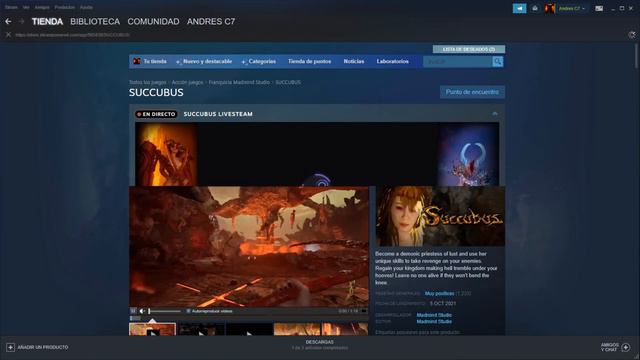Select the second video thumbnail
Screen dimensions: 640x360
point(201,329)
